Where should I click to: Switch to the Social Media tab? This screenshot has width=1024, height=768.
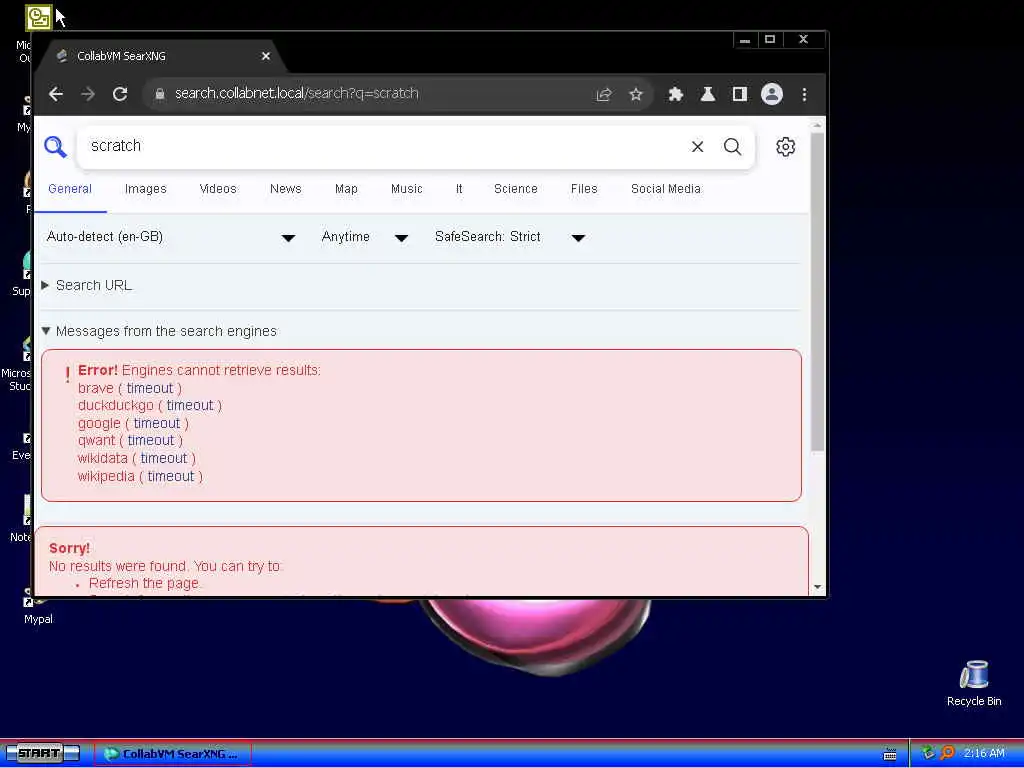click(x=665, y=189)
